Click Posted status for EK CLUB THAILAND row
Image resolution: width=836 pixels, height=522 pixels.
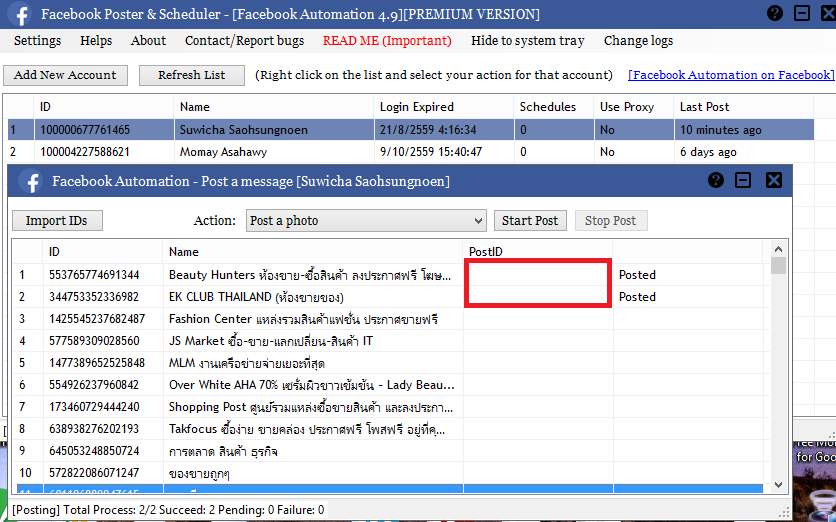pyautogui.click(x=637, y=297)
